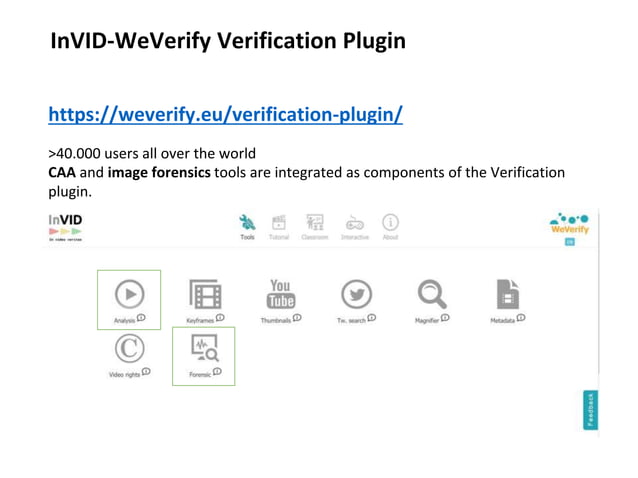This screenshot has width=638, height=478.
Task: Open the Interactive tab
Action: 355,227
